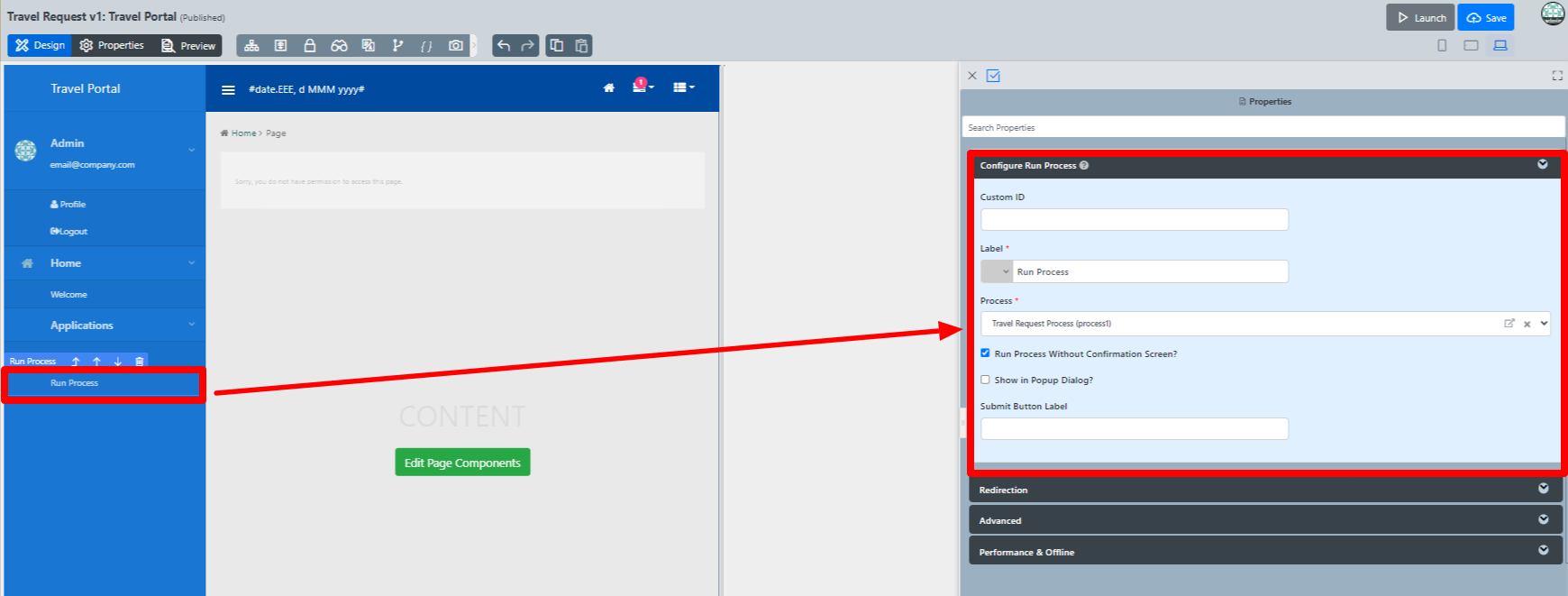This screenshot has height=596, width=1568.
Task: Switch to the Preview tab
Action: [188, 45]
